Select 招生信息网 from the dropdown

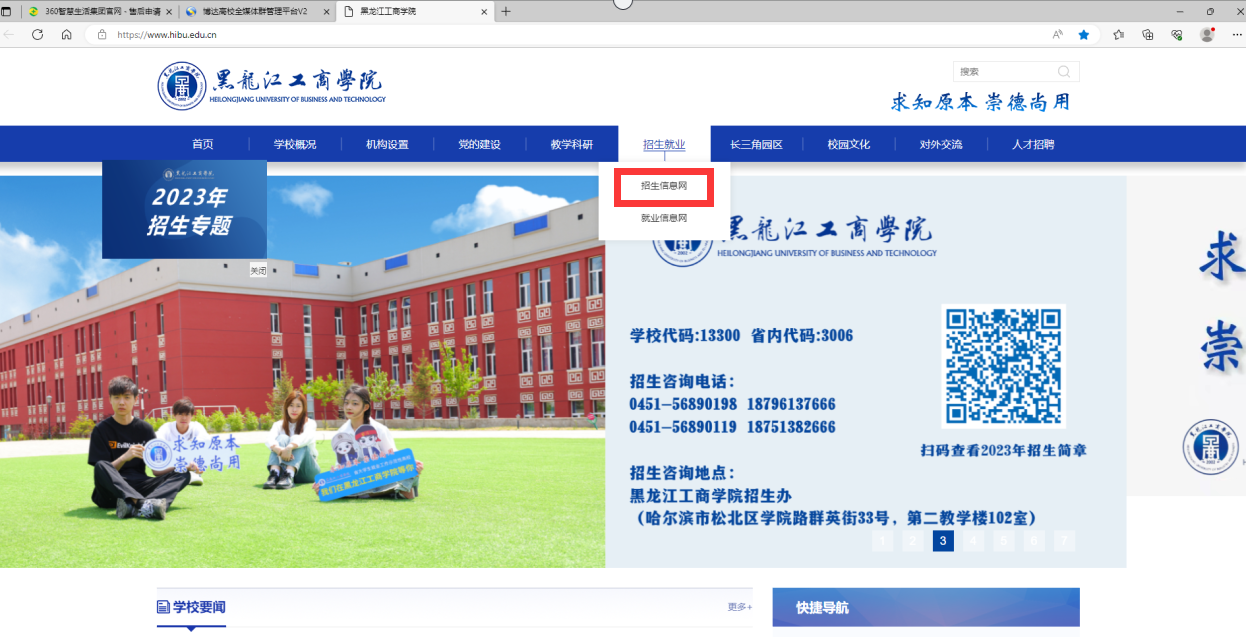664,186
